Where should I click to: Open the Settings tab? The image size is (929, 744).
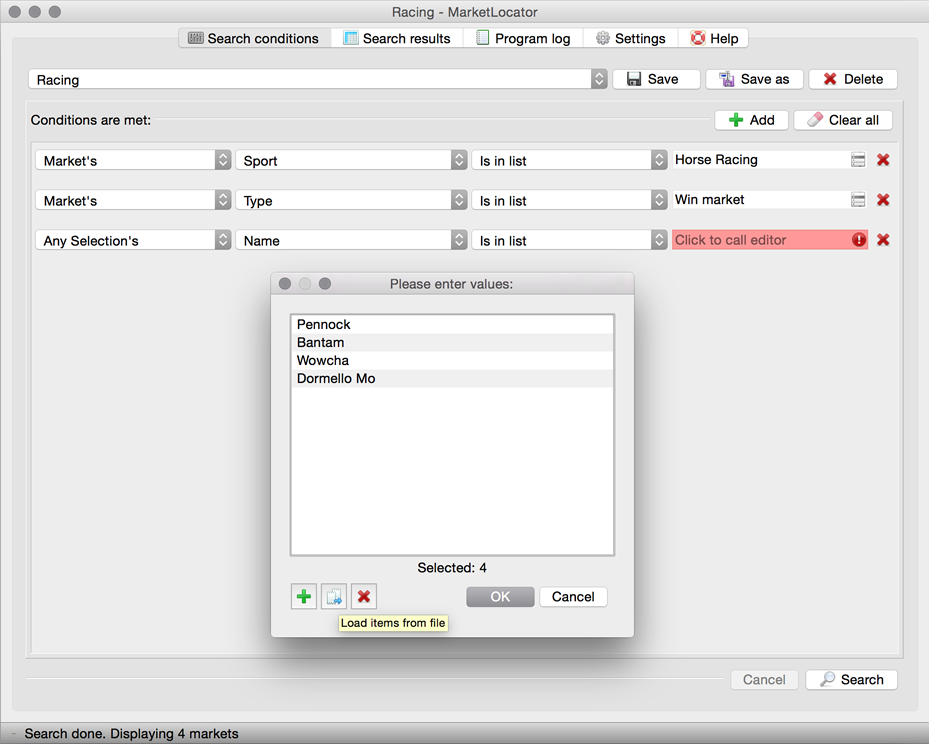[x=630, y=39]
